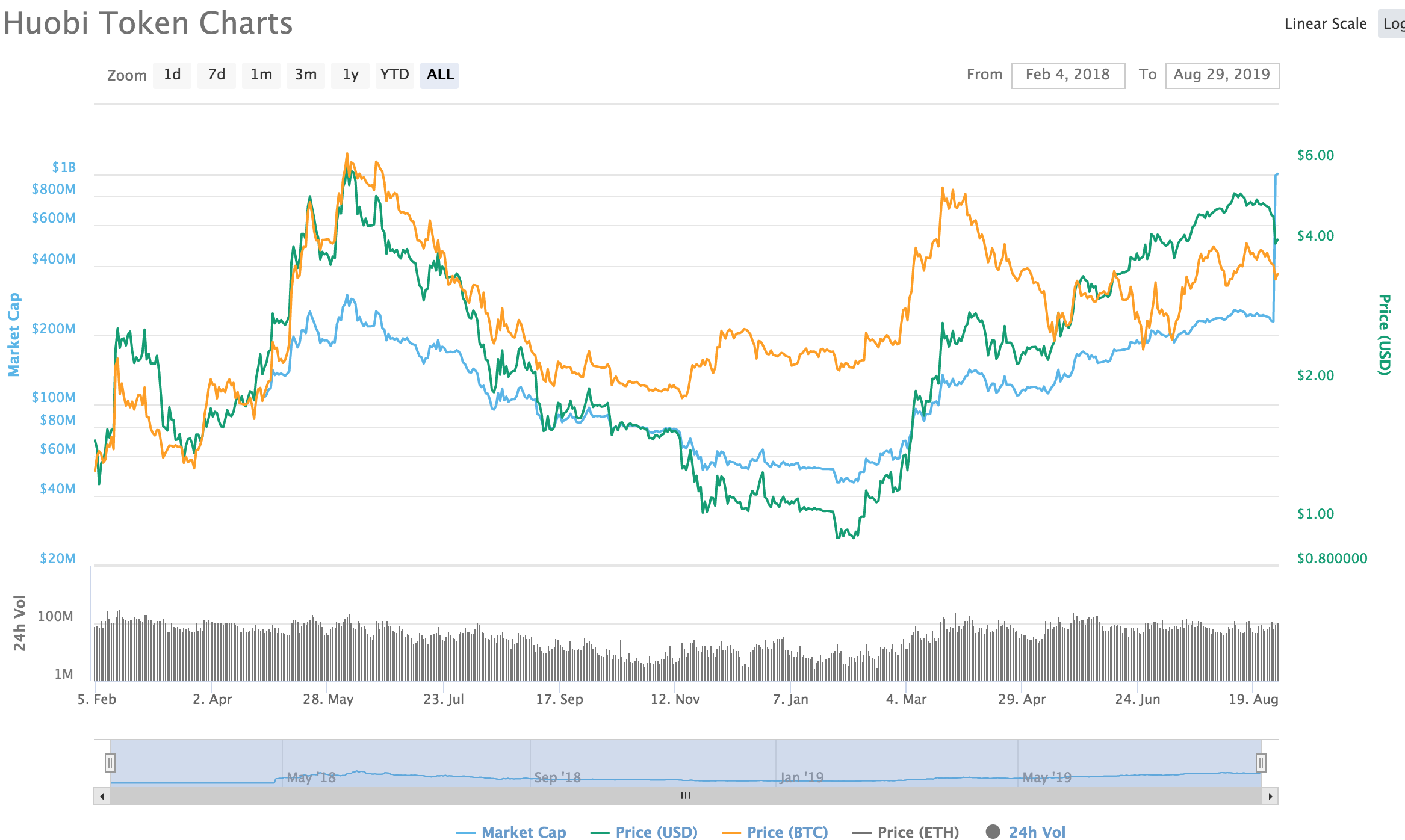This screenshot has width=1405, height=840.
Task: Click the Sep '18 navigator label
Action: click(x=557, y=777)
